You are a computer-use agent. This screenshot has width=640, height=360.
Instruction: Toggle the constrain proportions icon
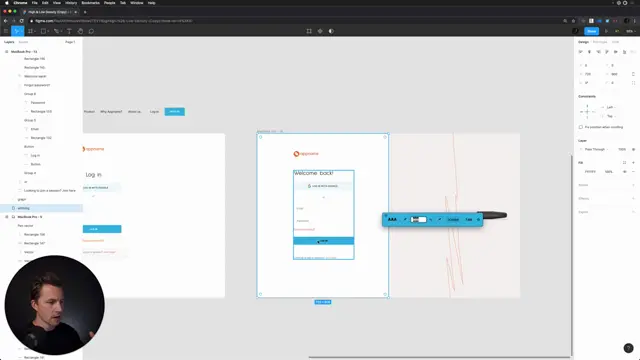point(633,74)
